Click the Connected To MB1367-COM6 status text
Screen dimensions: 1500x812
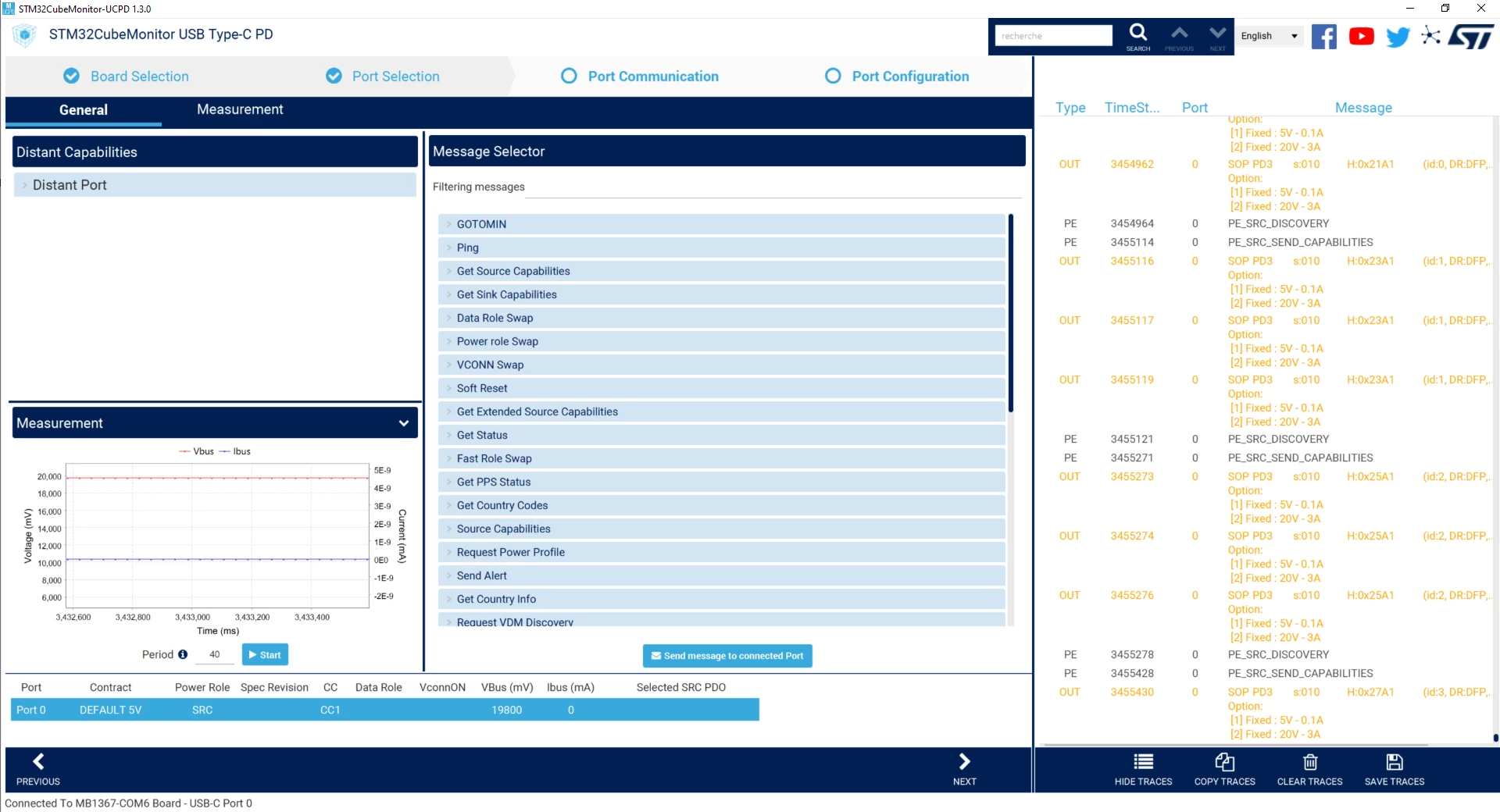coord(128,803)
